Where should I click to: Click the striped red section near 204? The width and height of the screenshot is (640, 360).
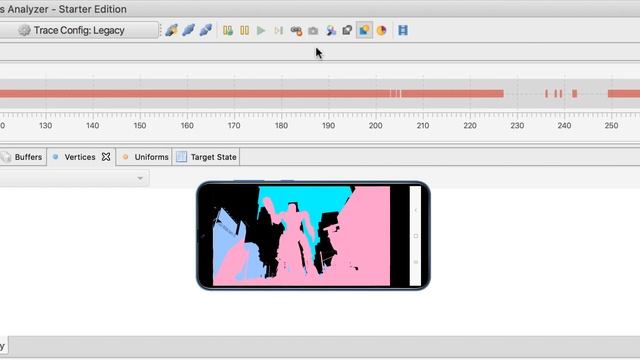(395, 94)
